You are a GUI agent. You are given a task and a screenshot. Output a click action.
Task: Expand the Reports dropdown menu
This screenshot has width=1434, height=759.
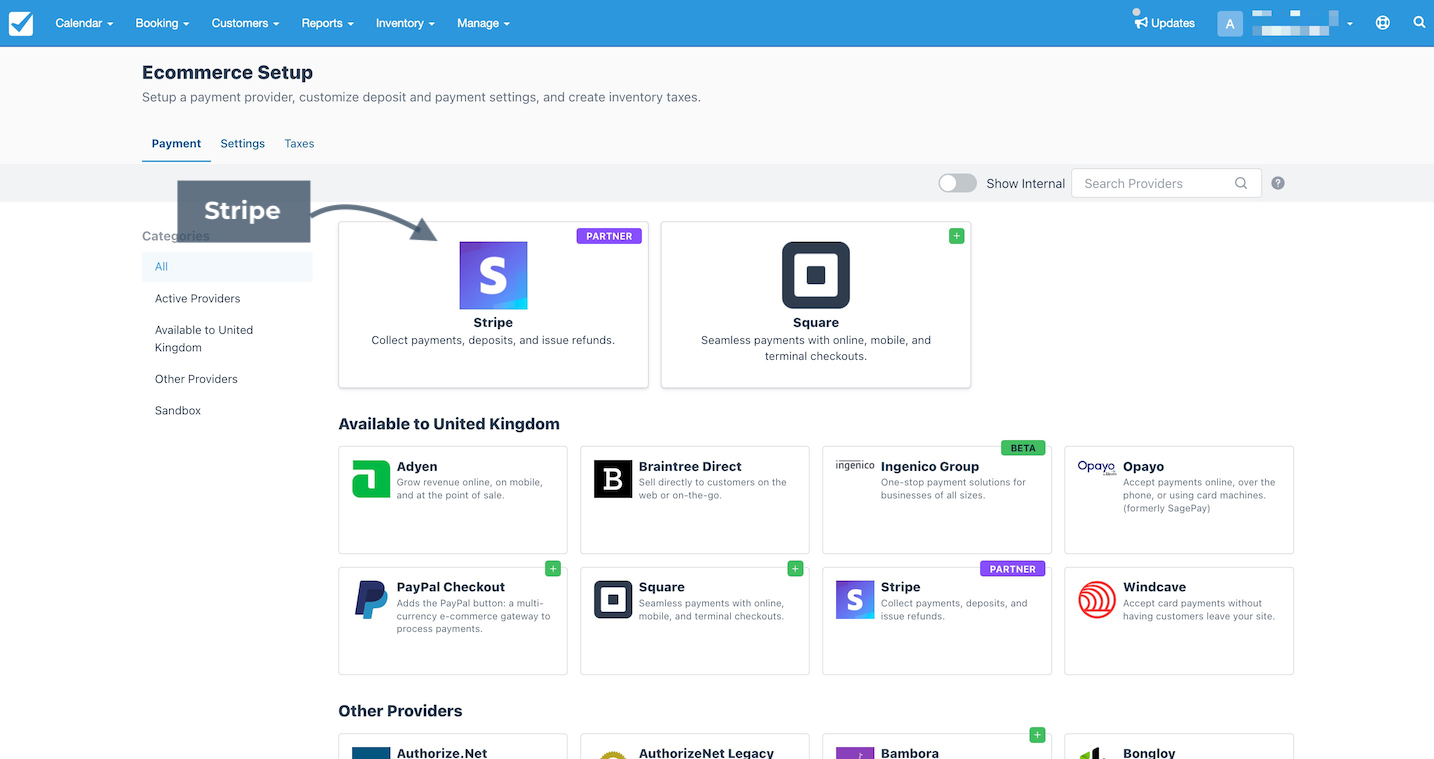[328, 23]
